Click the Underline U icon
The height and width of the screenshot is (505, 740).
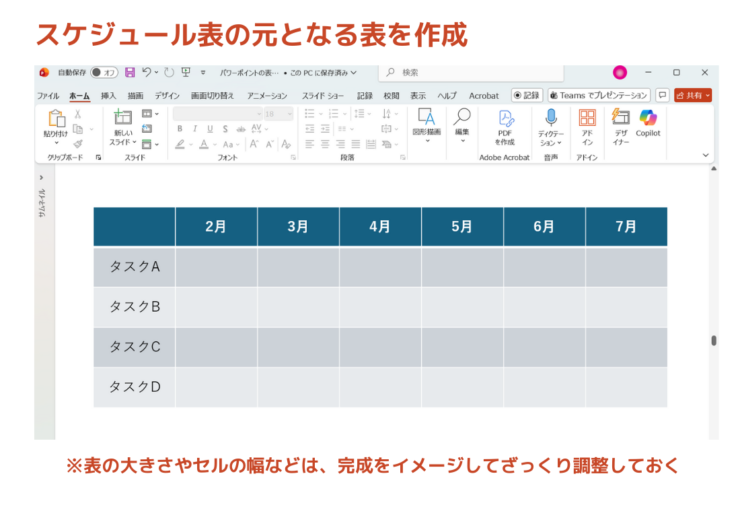point(210,129)
